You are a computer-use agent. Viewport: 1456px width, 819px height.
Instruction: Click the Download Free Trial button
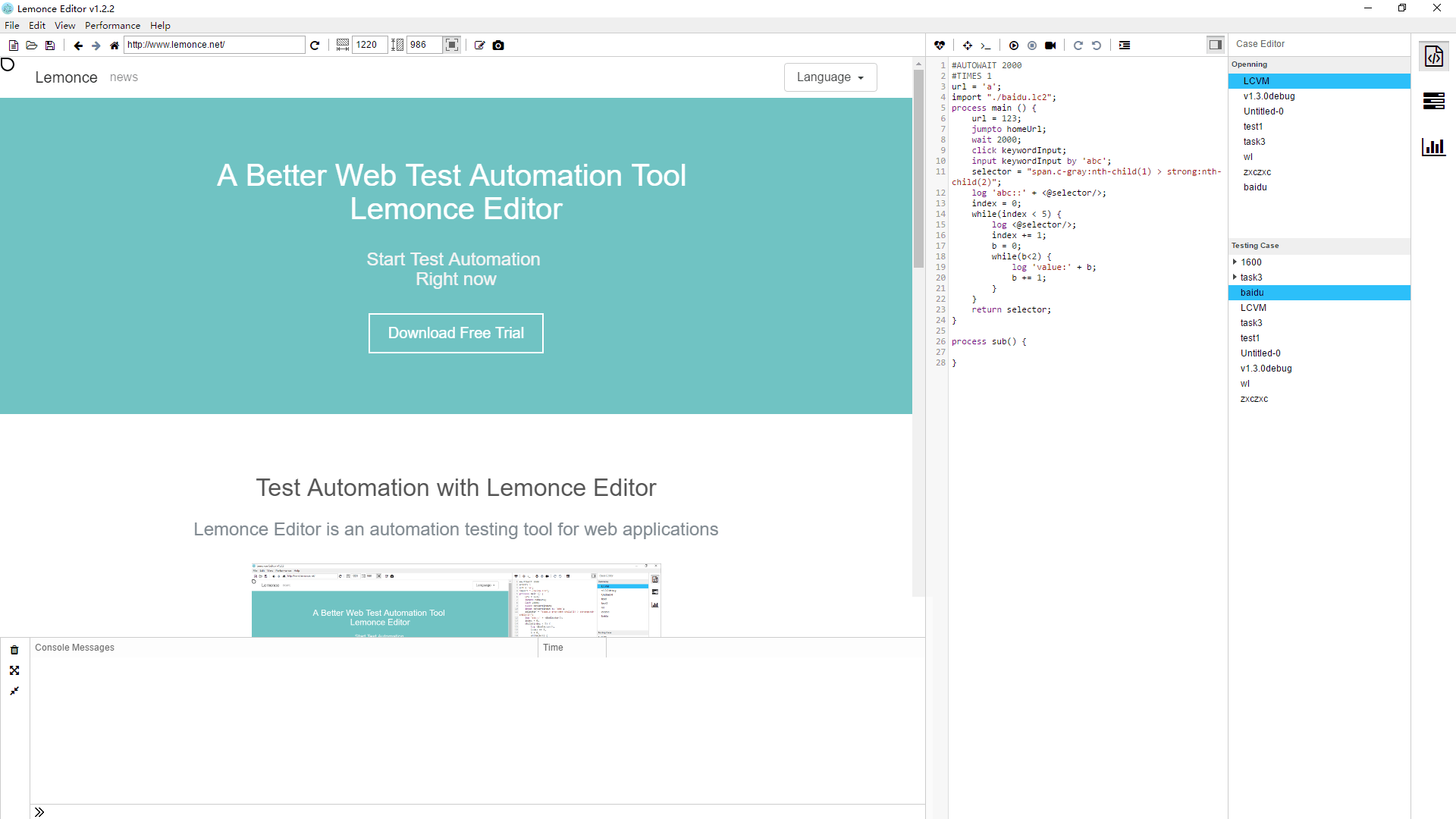[x=456, y=333]
